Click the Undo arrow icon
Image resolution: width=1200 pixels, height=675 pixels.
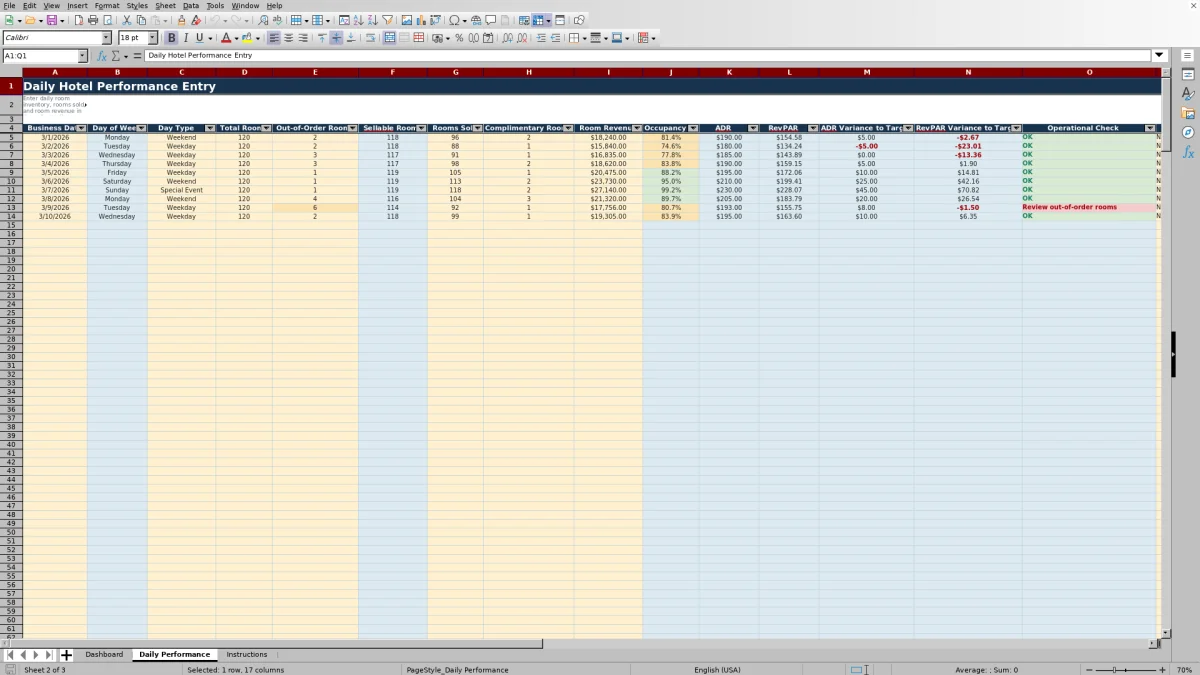click(215, 20)
